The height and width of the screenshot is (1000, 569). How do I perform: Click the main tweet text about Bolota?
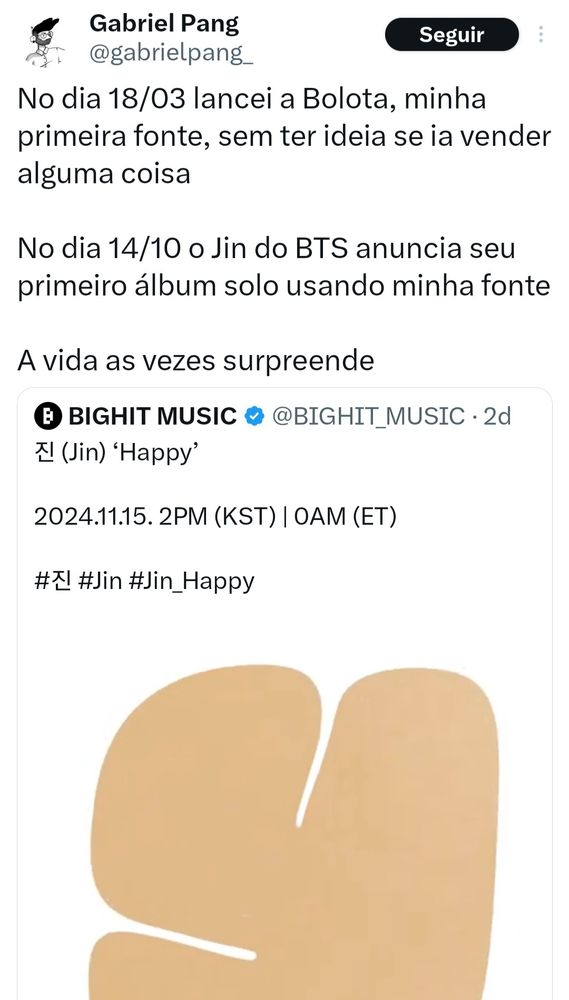pyautogui.click(x=284, y=136)
